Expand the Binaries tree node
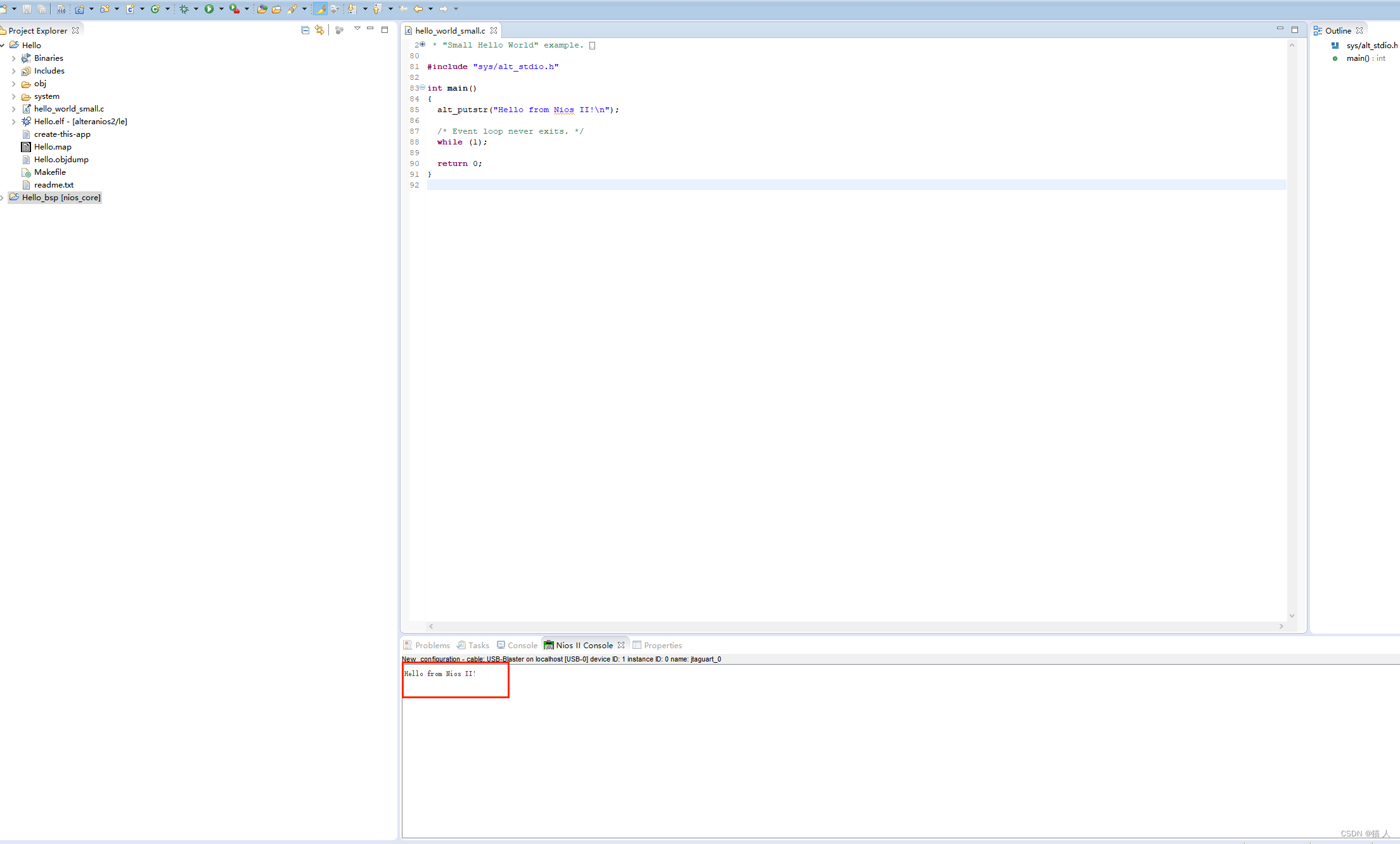The height and width of the screenshot is (844, 1400). 13,58
